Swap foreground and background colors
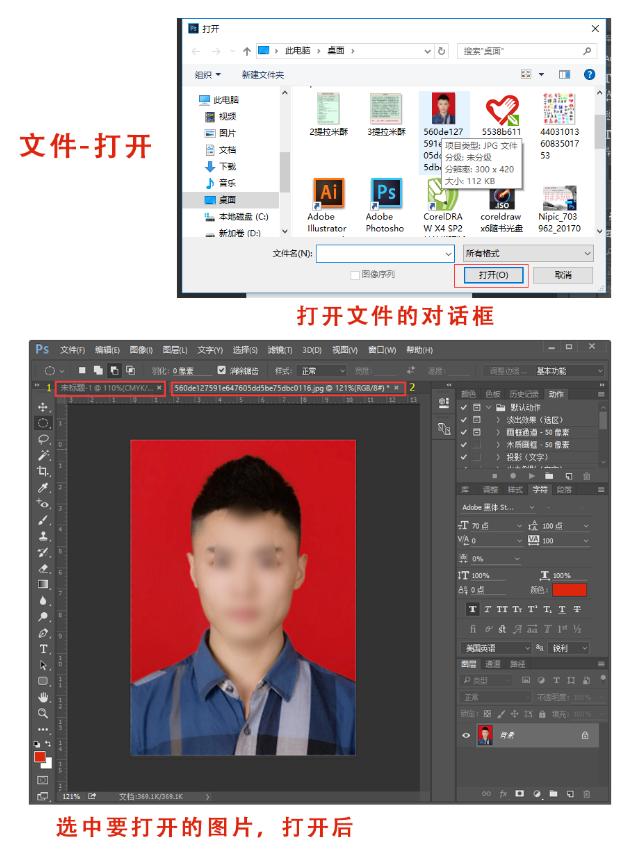 tap(48, 743)
